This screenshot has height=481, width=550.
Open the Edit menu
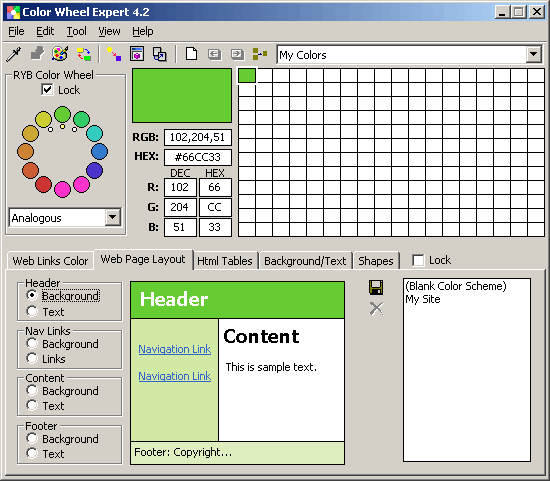point(45,32)
